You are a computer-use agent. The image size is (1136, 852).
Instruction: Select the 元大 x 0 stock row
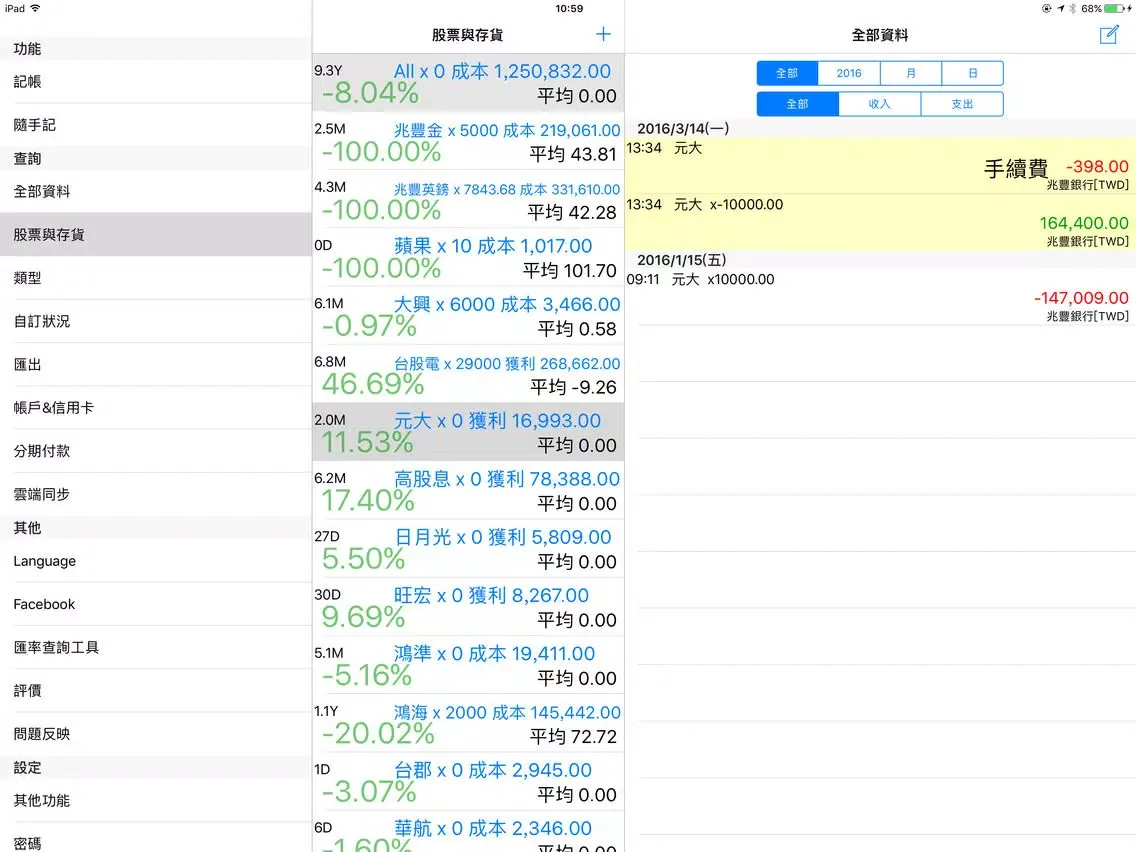(468, 432)
